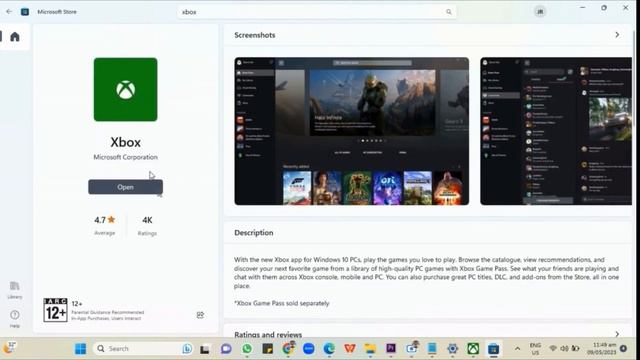Viewport: 640px width, 360px height.
Task: Click the Screenshots heading
Action: [255, 35]
